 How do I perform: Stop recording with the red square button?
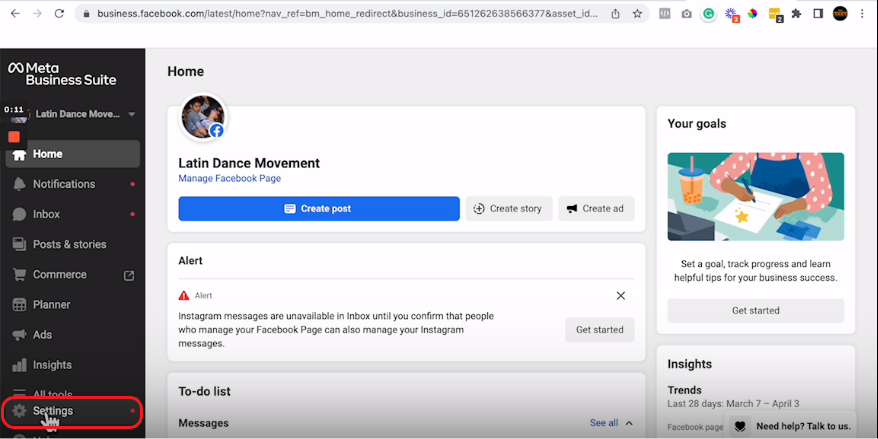14,137
